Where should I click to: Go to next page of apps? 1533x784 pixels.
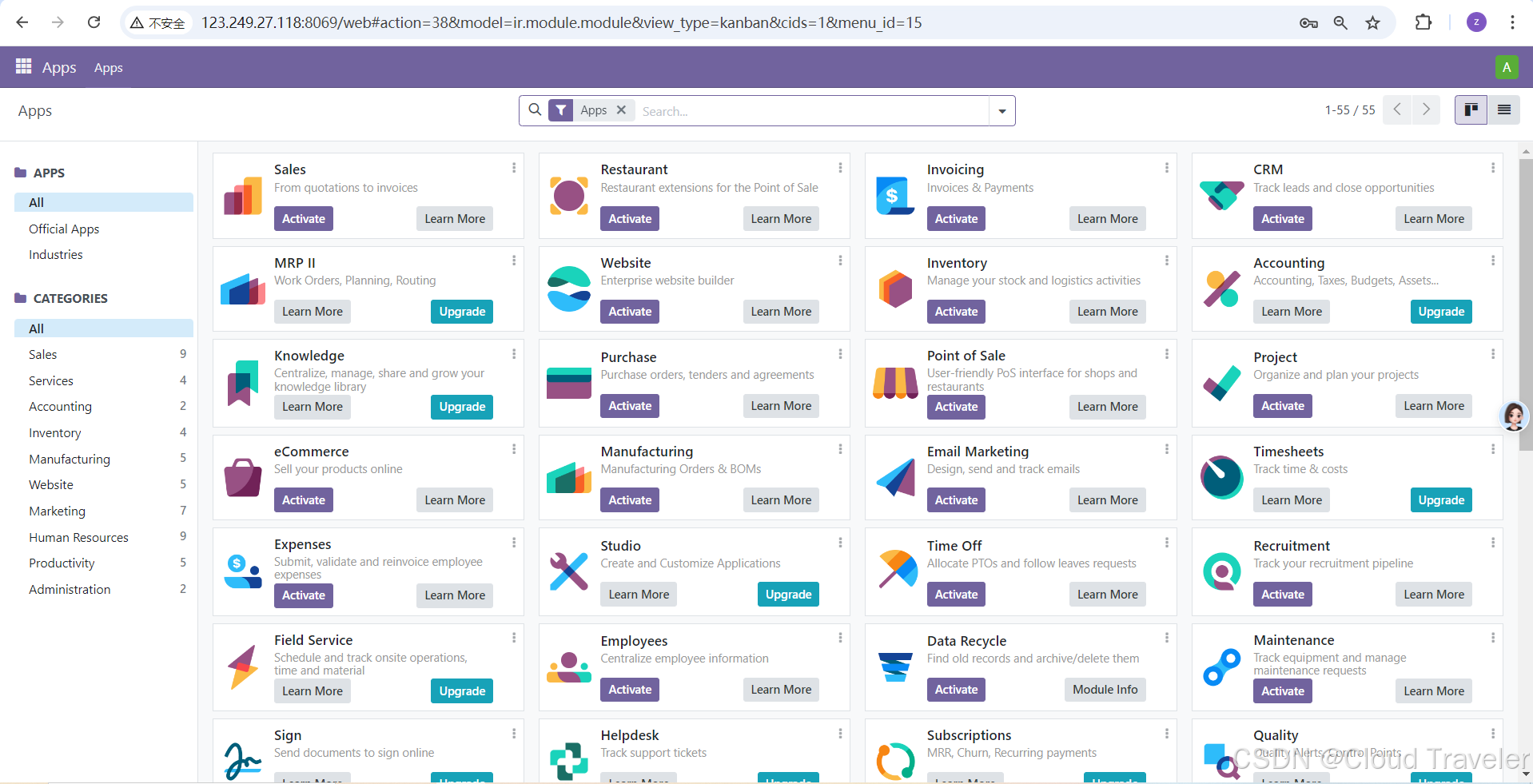click(x=1426, y=109)
